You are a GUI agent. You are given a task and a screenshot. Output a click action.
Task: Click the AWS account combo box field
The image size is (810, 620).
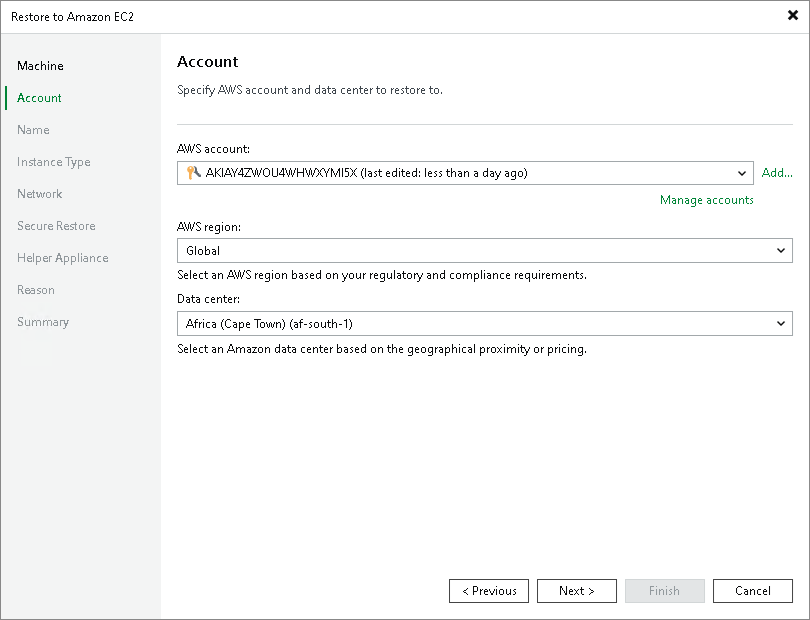(450, 173)
